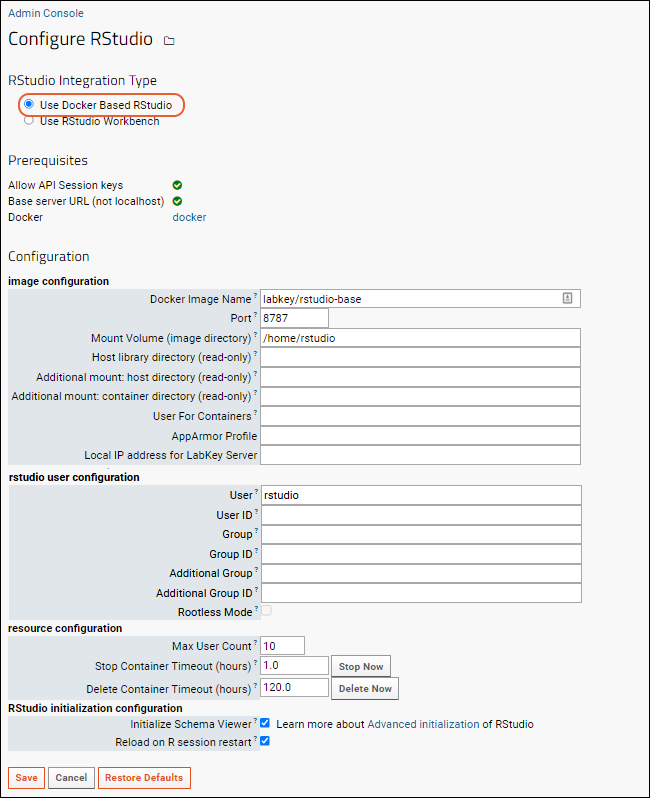Open the Advanced initialization link
650x798 pixels.
point(423,724)
